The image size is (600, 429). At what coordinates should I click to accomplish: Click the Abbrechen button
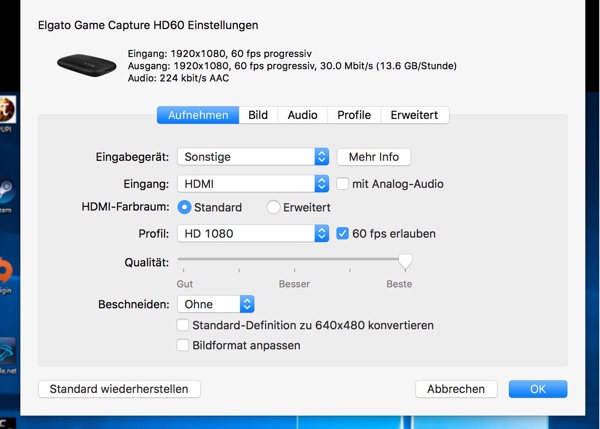[x=456, y=389]
